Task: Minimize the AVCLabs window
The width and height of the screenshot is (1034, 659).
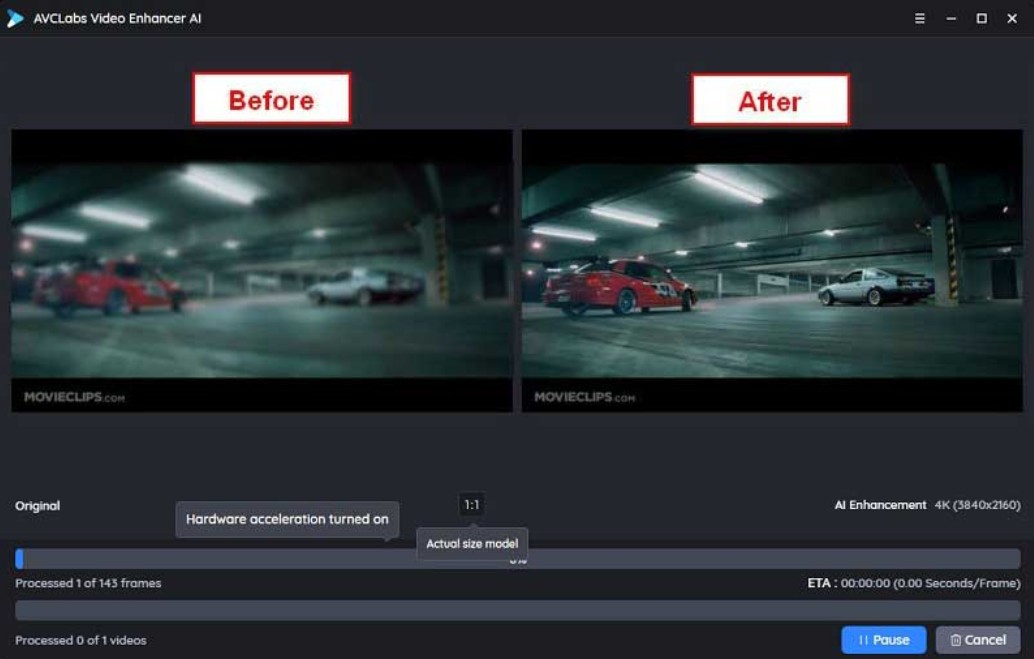Action: click(951, 18)
